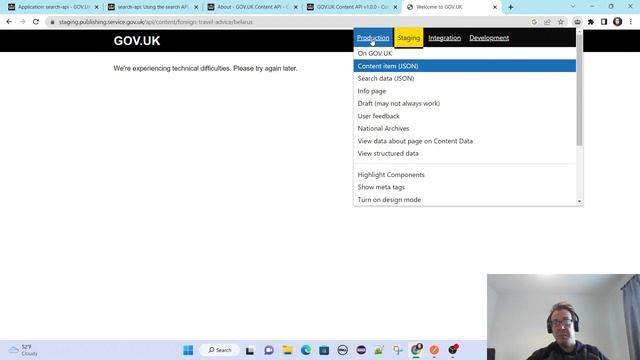
Task: Expand the tab search chevron
Action: 573,7
